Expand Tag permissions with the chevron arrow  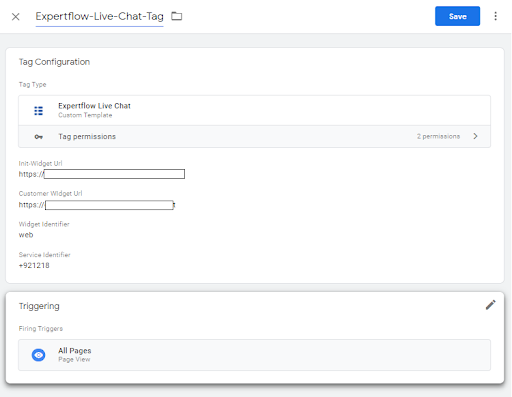(x=475, y=136)
